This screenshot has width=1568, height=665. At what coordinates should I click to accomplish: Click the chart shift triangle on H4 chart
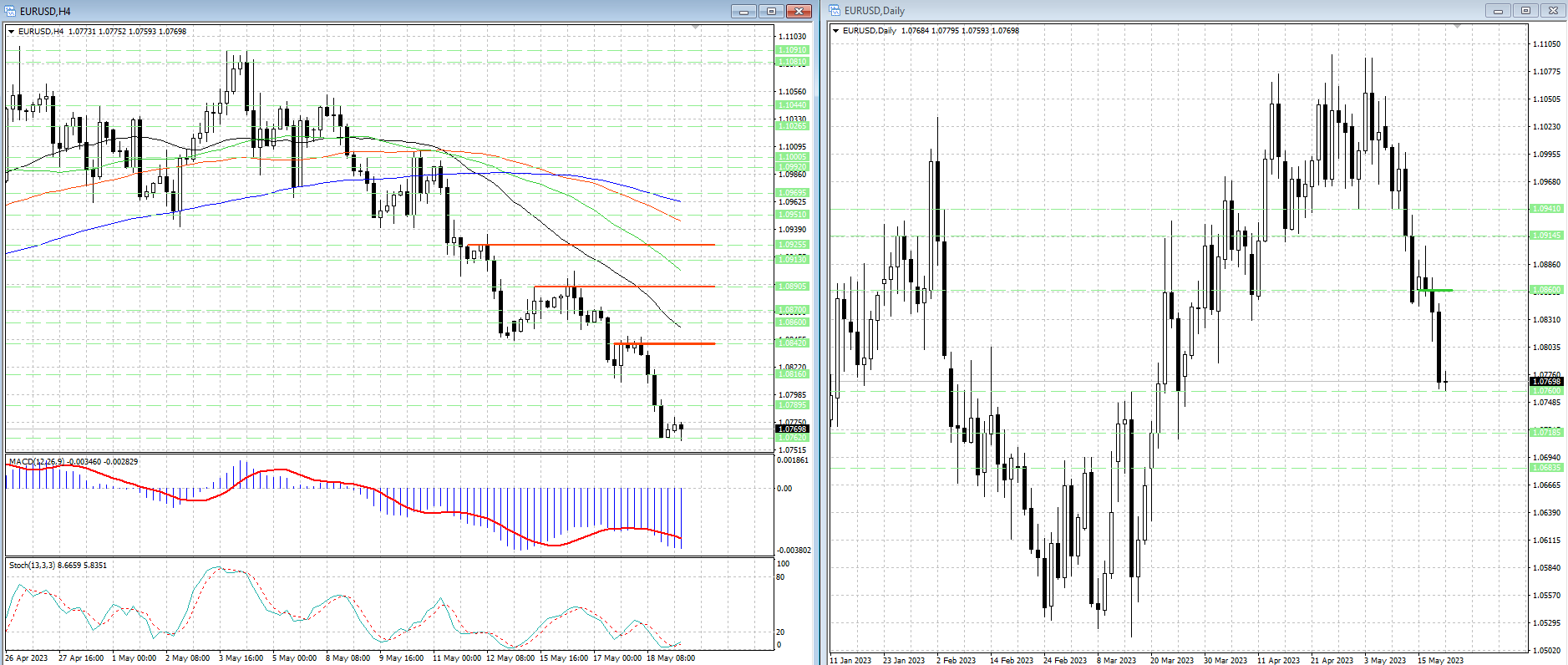pyautogui.click(x=695, y=28)
